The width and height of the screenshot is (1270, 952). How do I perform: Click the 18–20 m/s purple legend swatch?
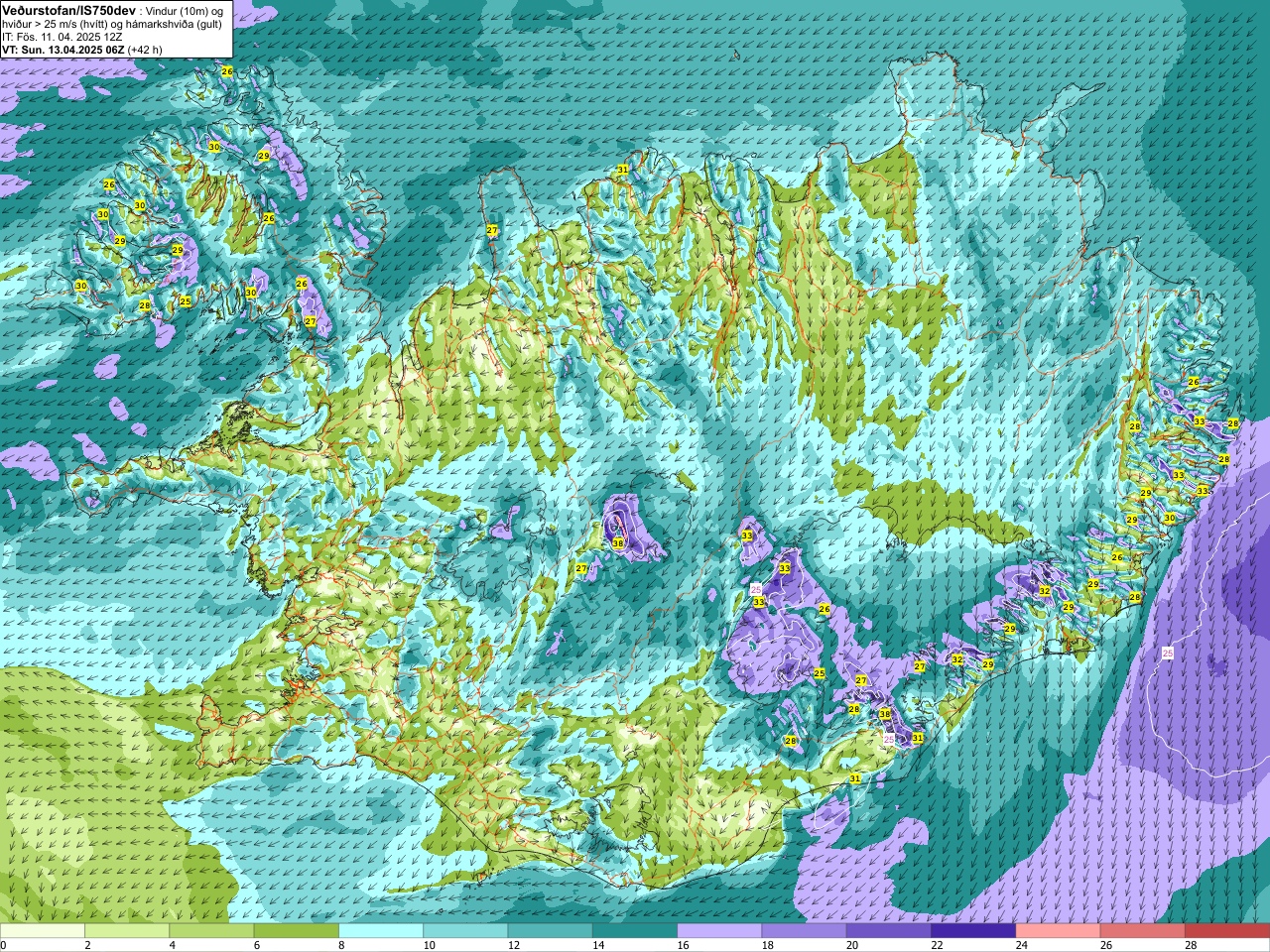click(x=805, y=931)
